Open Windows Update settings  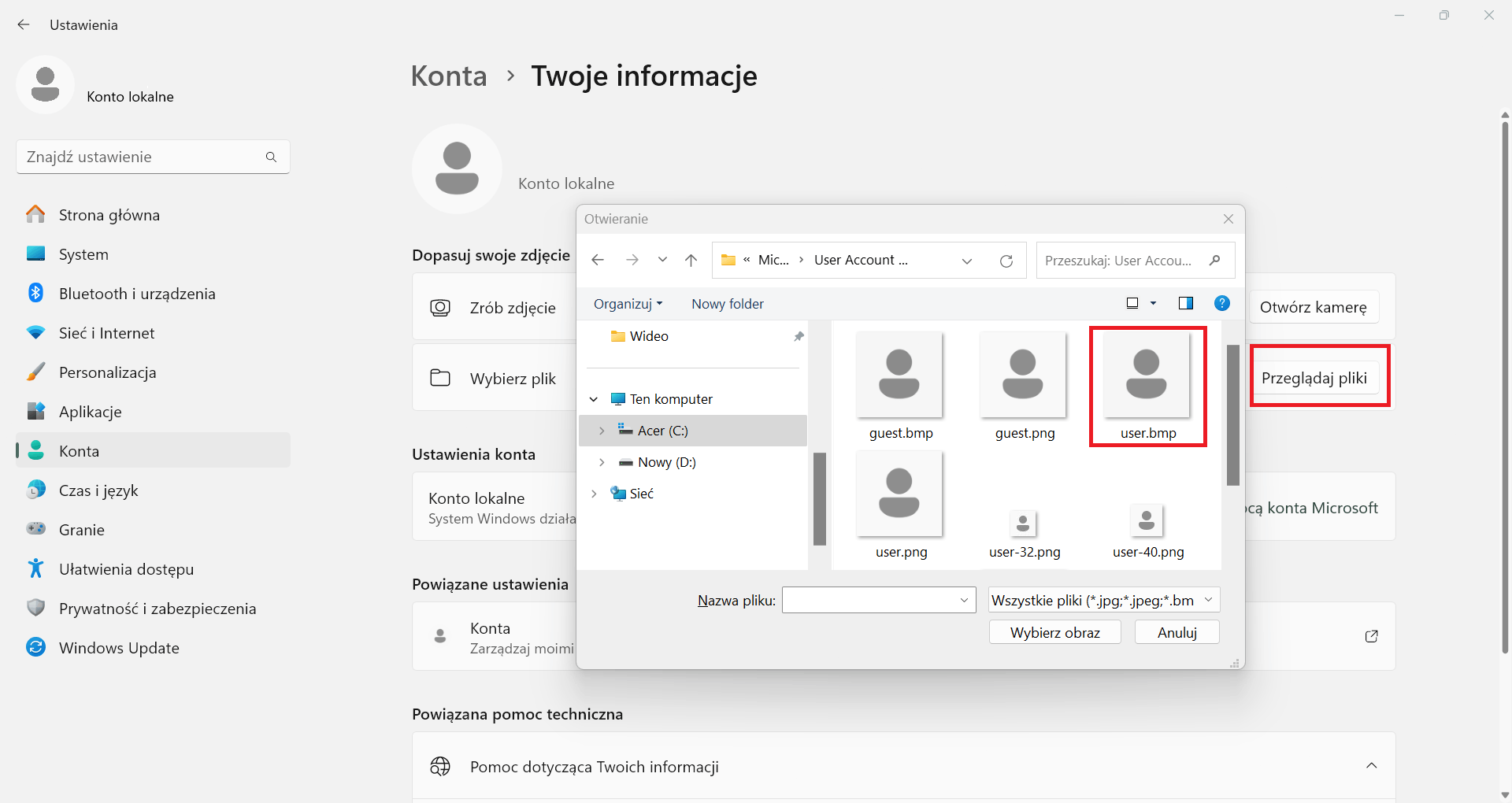coord(119,647)
